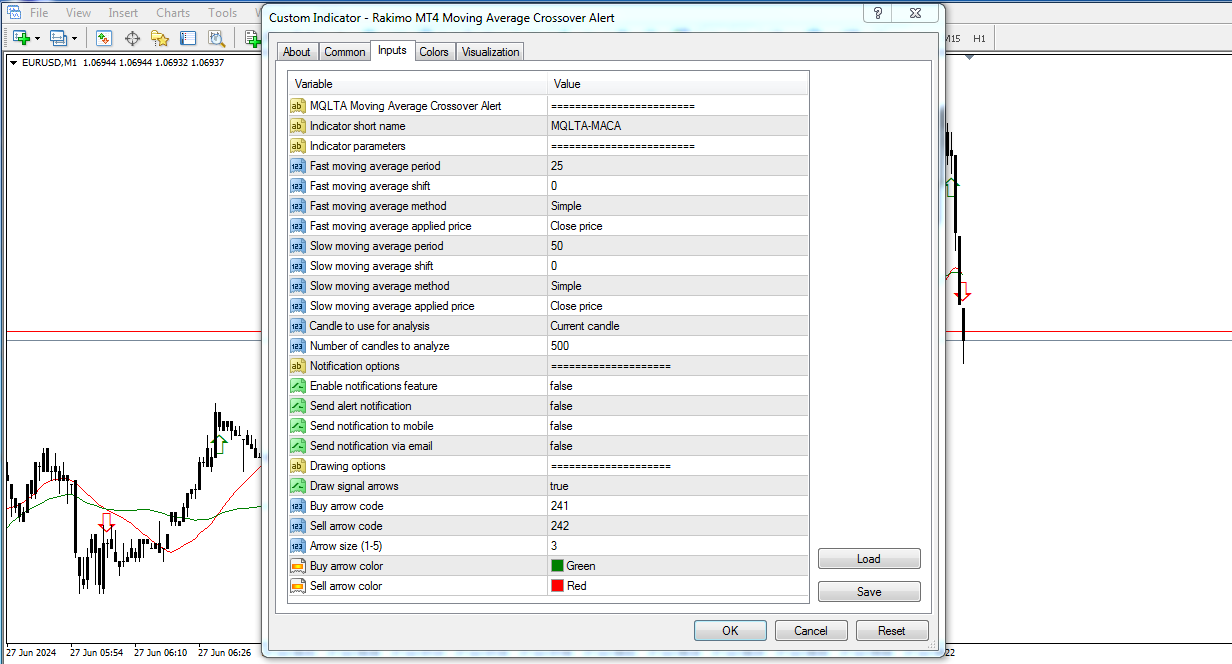This screenshot has width=1232, height=664.
Task: Switch to the Colors tab
Action: 434,52
